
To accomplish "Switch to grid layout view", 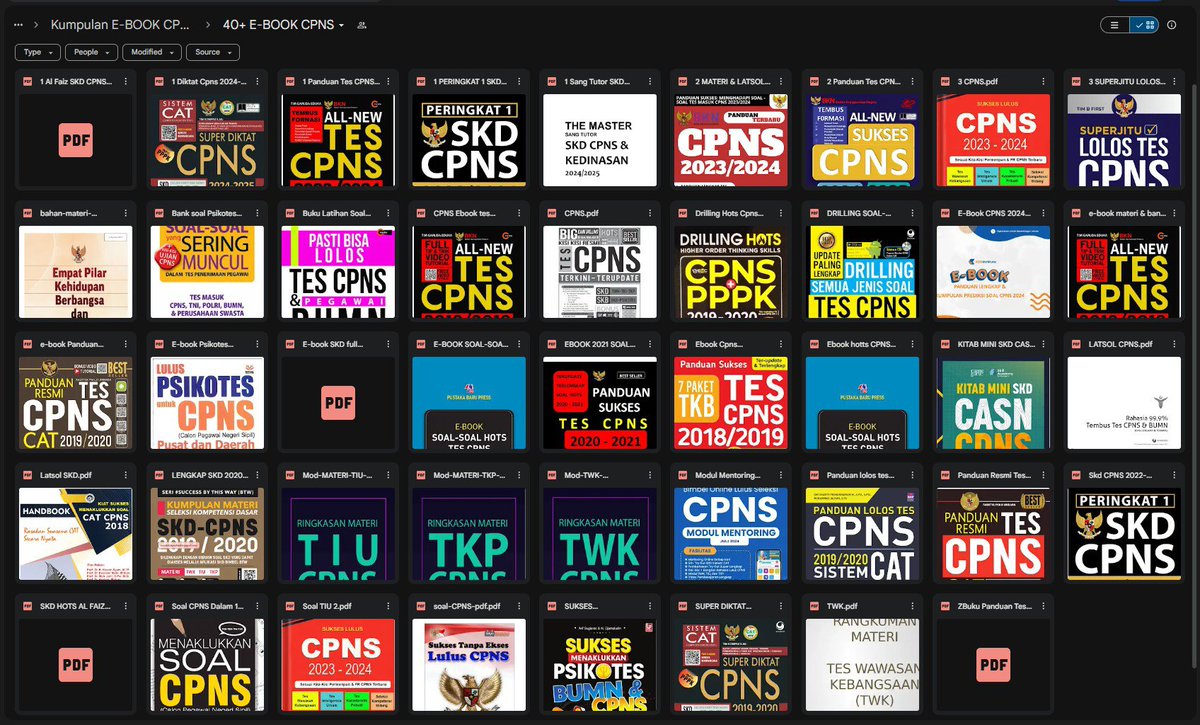I will tap(1144, 25).
